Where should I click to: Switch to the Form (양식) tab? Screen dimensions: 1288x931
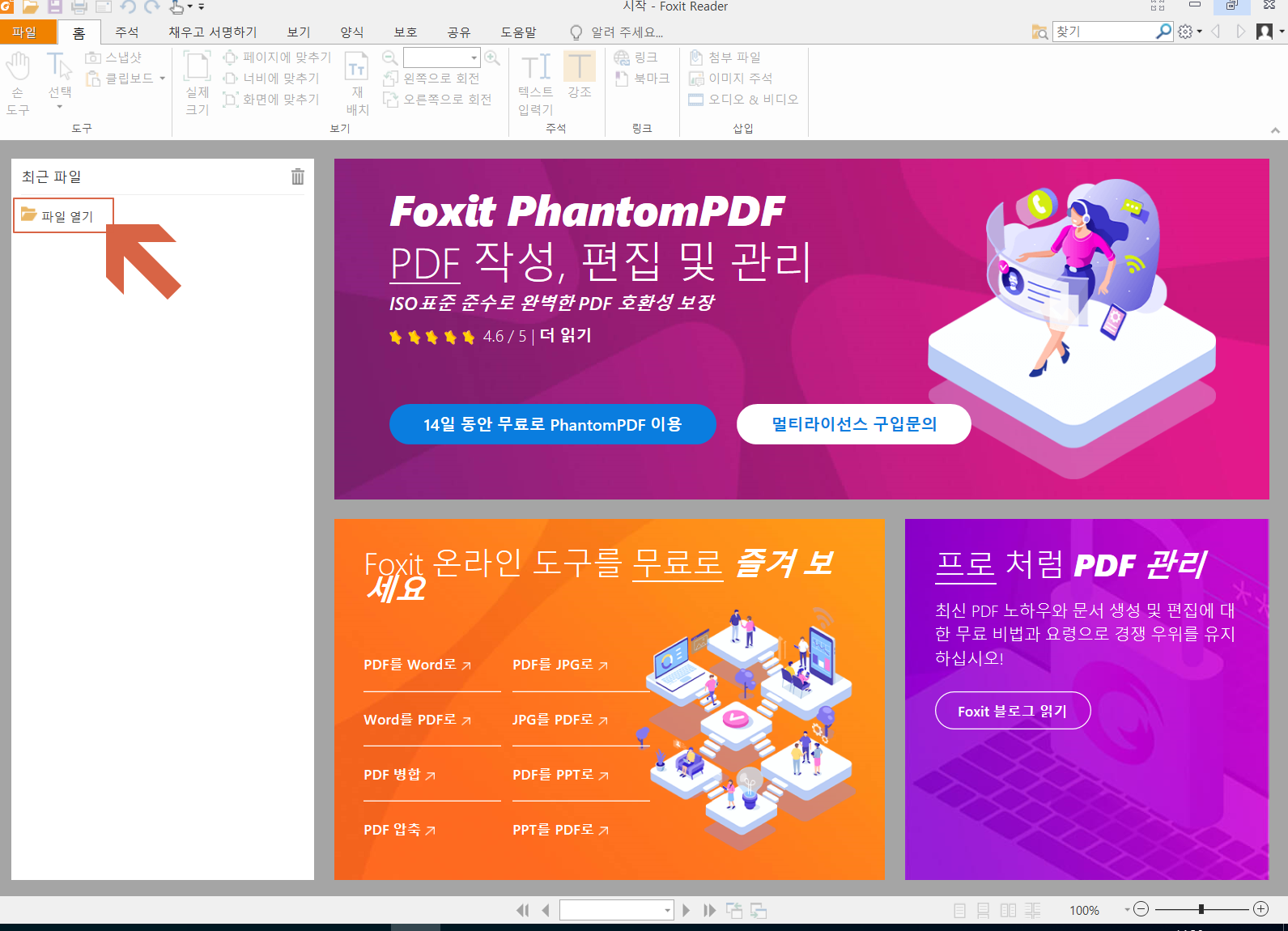(352, 32)
